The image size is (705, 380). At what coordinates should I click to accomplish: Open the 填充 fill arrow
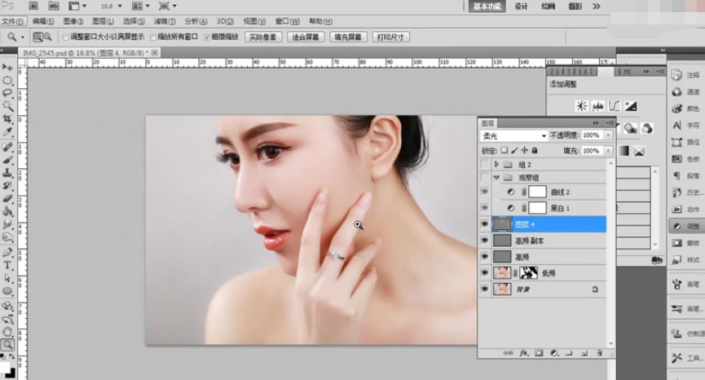click(608, 151)
